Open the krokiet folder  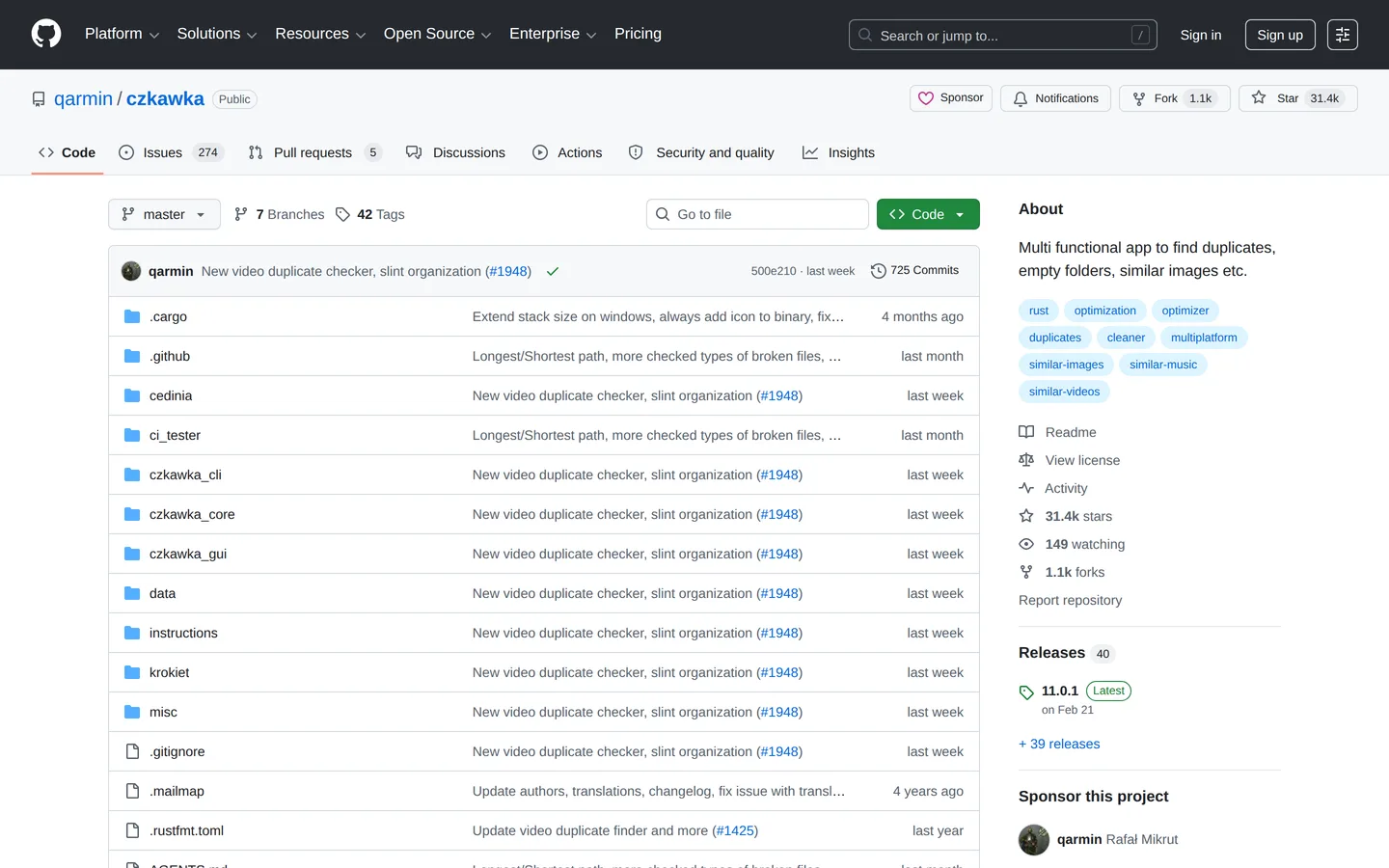(x=169, y=672)
